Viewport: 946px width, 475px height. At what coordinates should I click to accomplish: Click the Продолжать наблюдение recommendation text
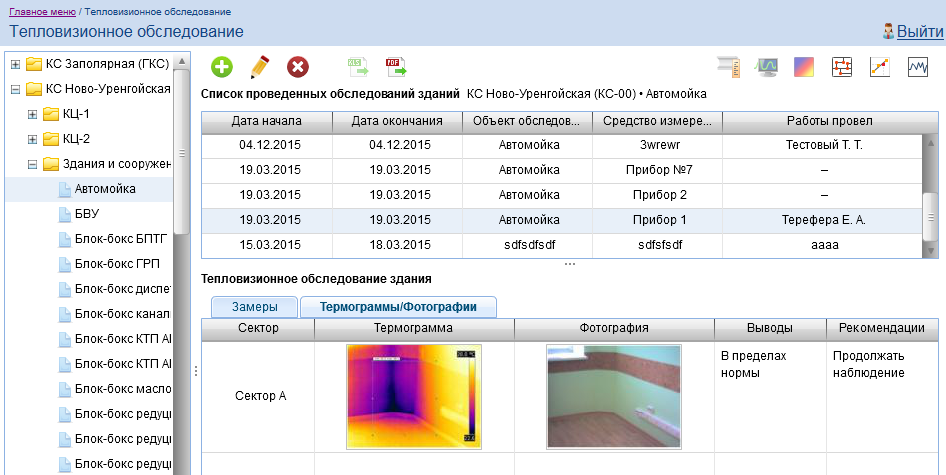pyautogui.click(x=869, y=365)
